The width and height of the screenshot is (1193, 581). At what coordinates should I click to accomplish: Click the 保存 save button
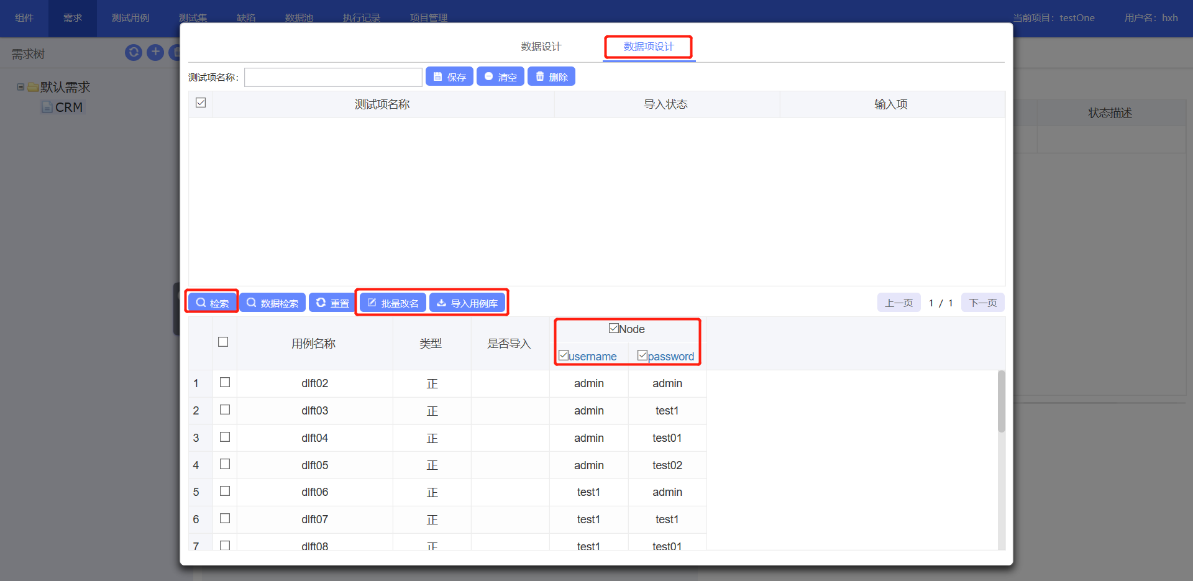point(449,77)
